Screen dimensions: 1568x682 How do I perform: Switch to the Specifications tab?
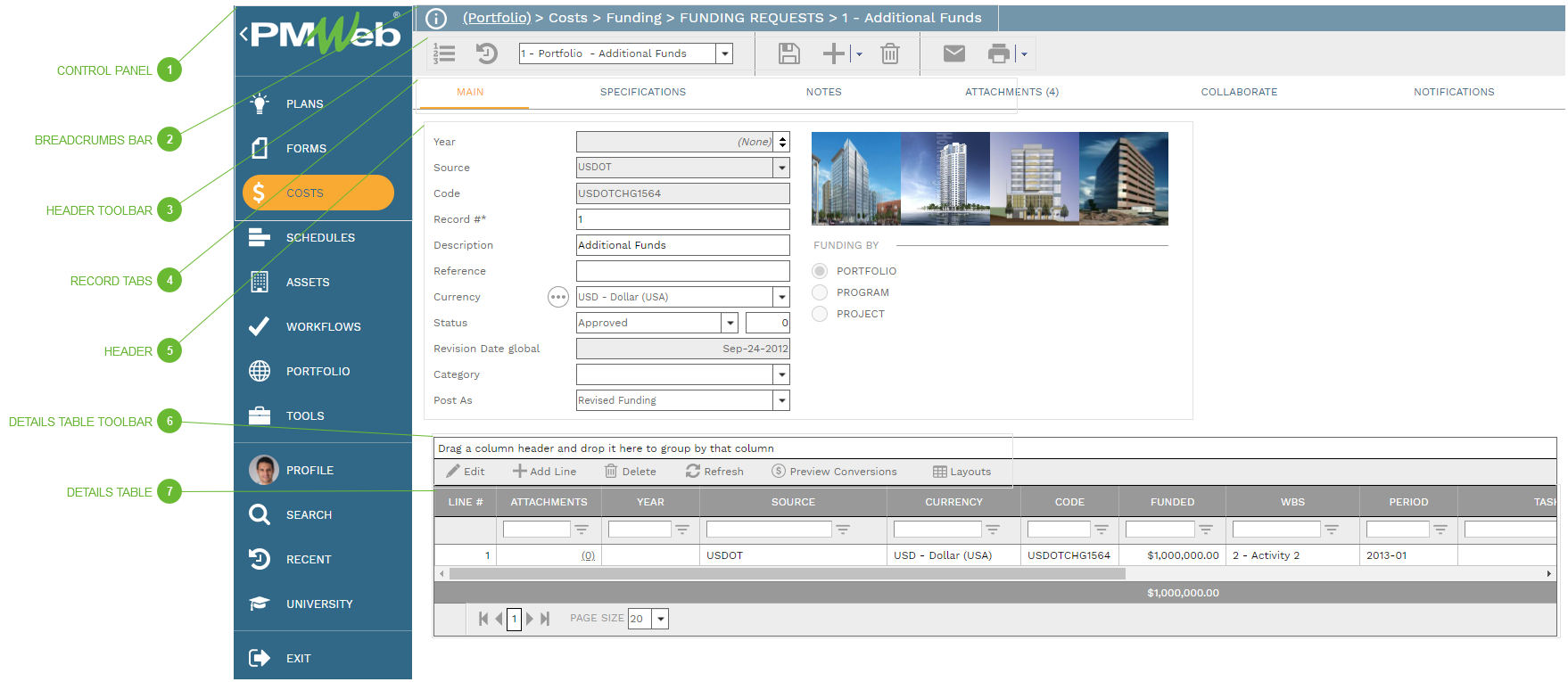[x=642, y=92]
